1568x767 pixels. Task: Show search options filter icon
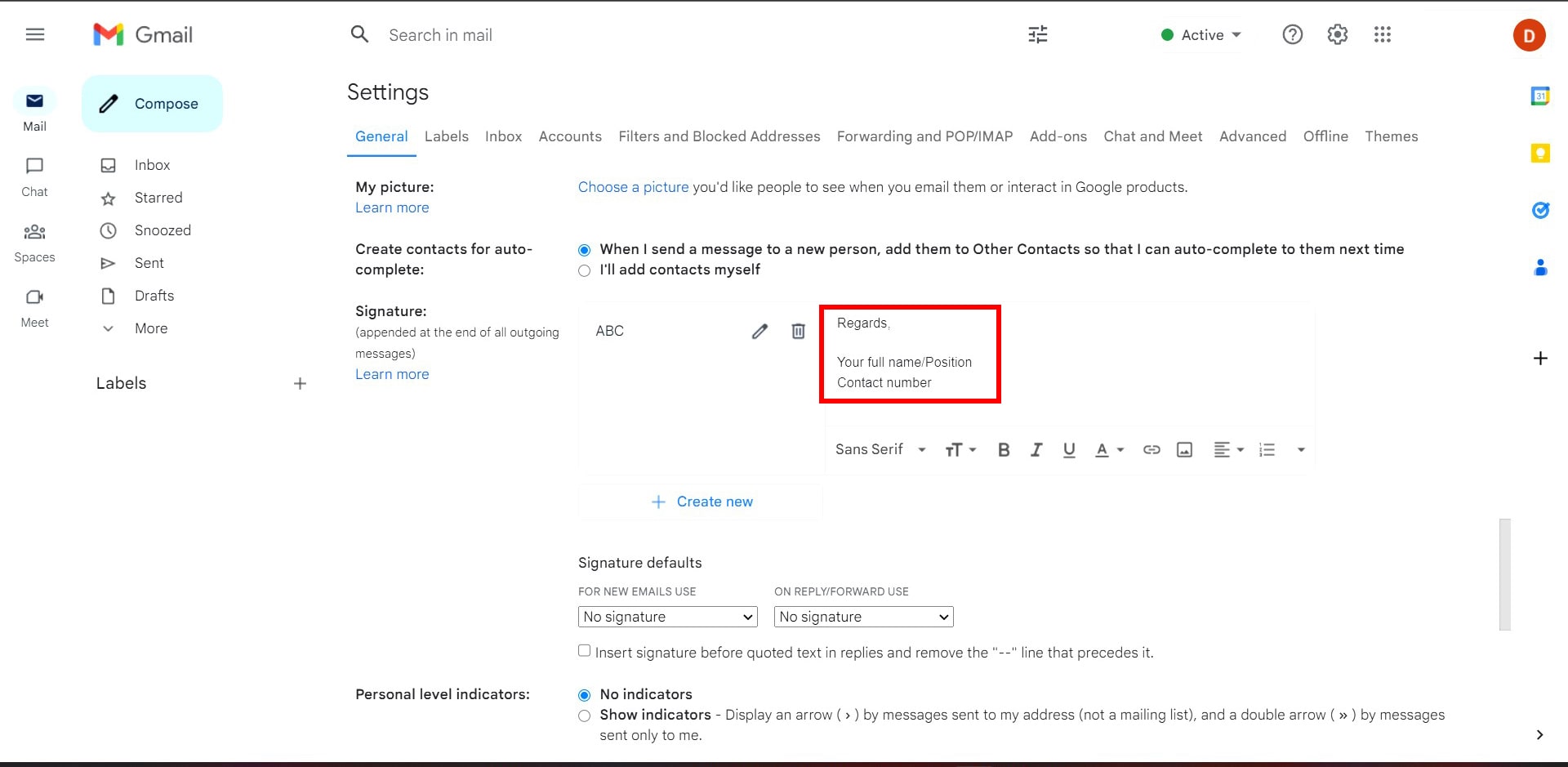tap(1038, 34)
